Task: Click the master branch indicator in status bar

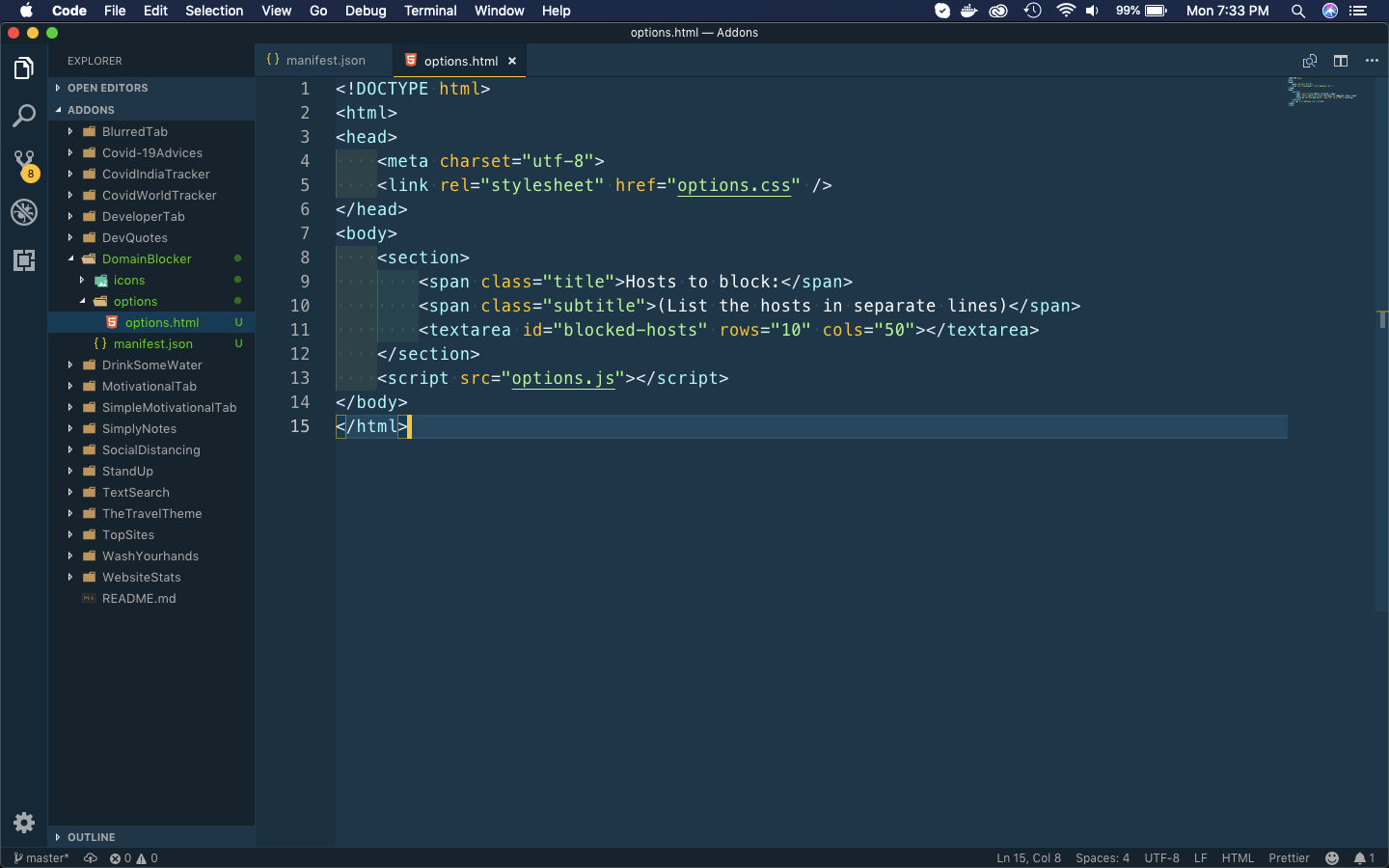Action: (41, 858)
